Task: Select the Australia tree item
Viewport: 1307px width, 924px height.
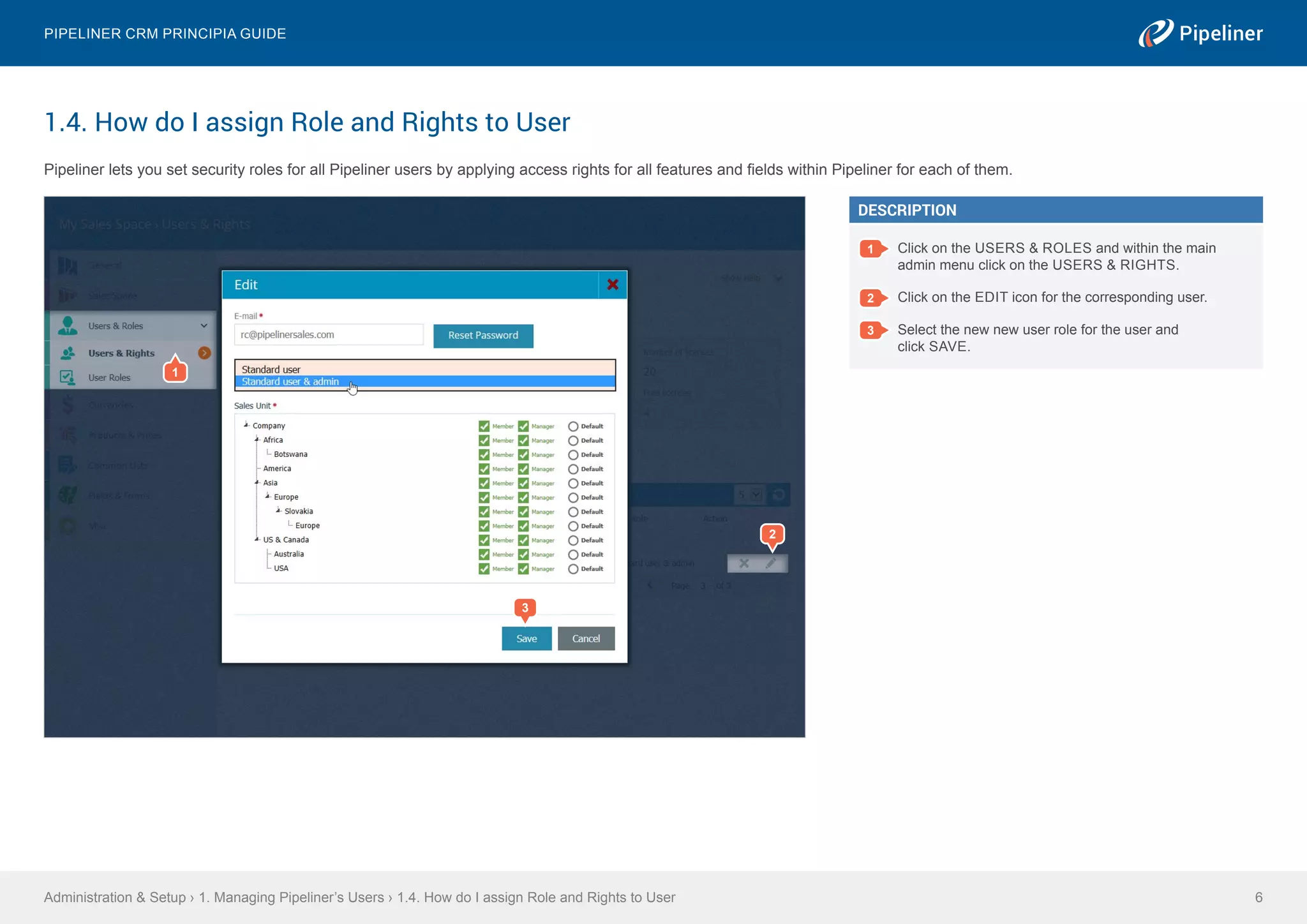Action: click(288, 554)
